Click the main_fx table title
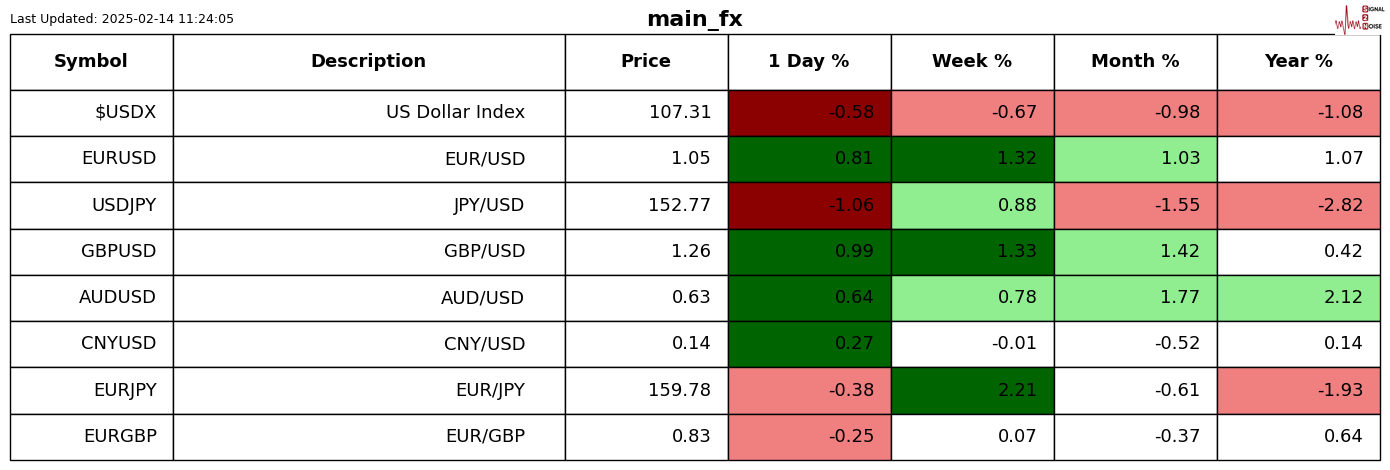The height and width of the screenshot is (470, 1390). pos(694,20)
